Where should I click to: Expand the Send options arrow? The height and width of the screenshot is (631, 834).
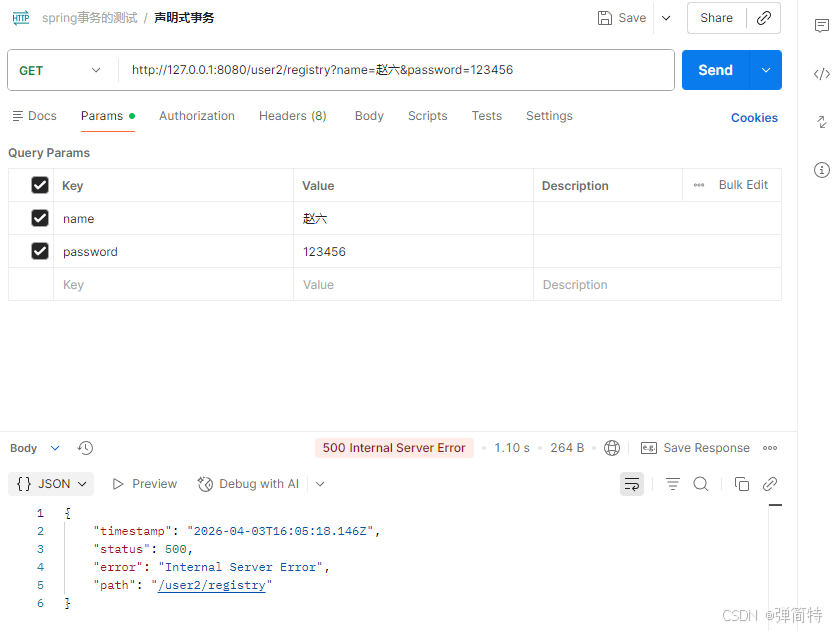[766, 70]
